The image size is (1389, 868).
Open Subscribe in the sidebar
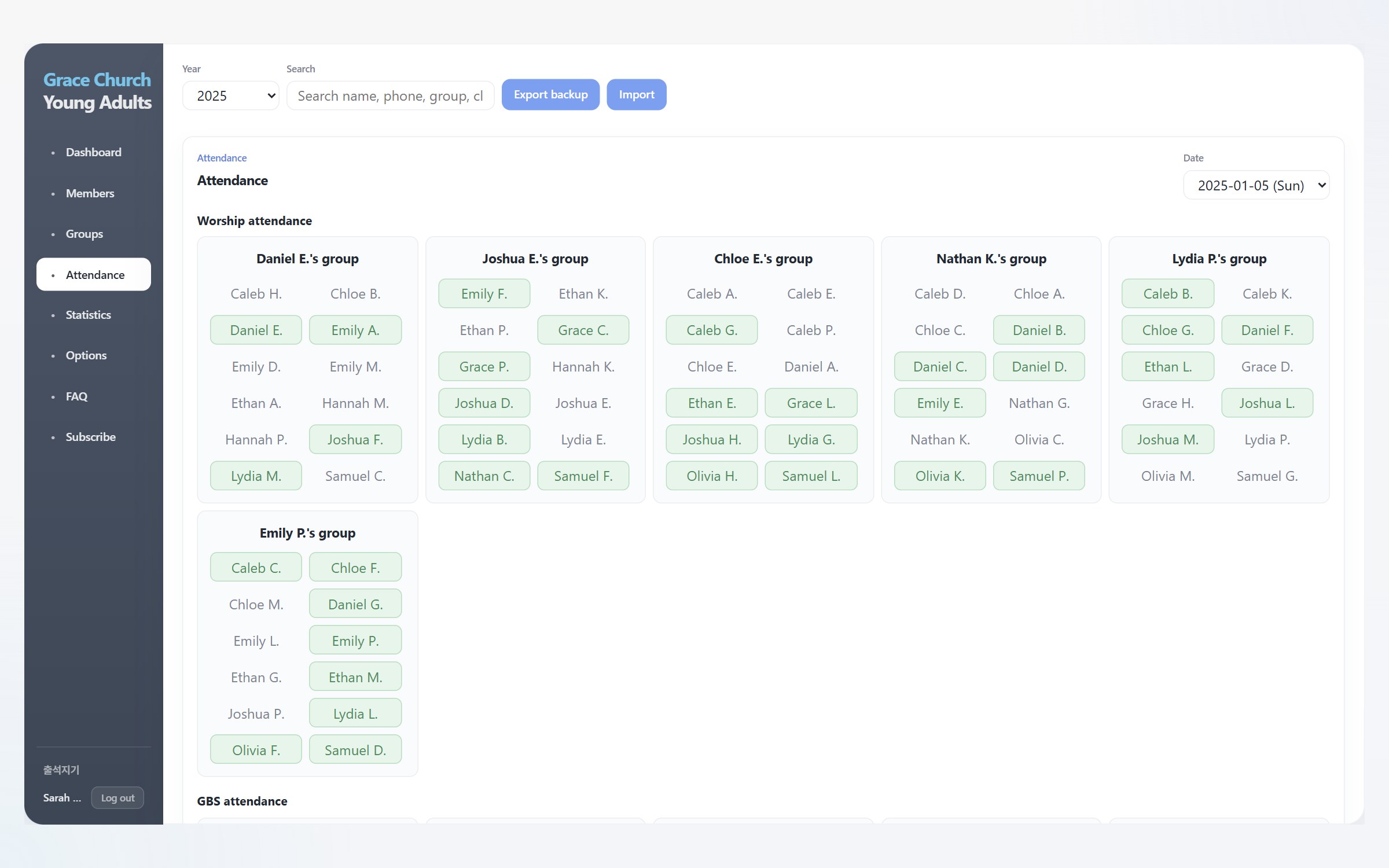click(94, 437)
